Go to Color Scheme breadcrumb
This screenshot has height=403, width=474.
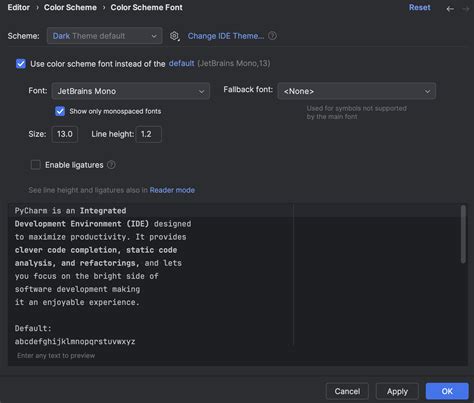(70, 7)
